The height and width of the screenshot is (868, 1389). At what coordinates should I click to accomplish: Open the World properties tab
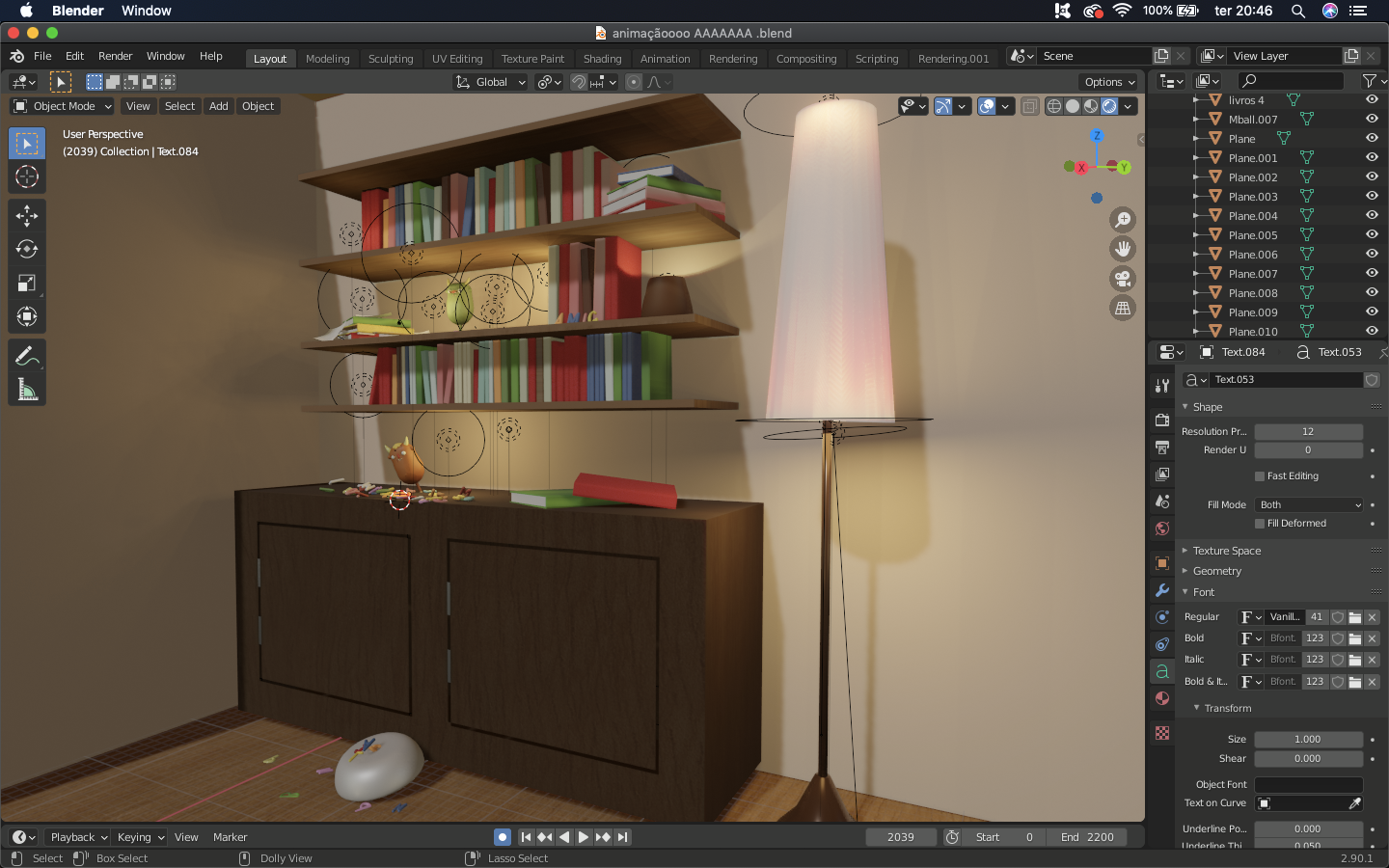(x=1162, y=529)
